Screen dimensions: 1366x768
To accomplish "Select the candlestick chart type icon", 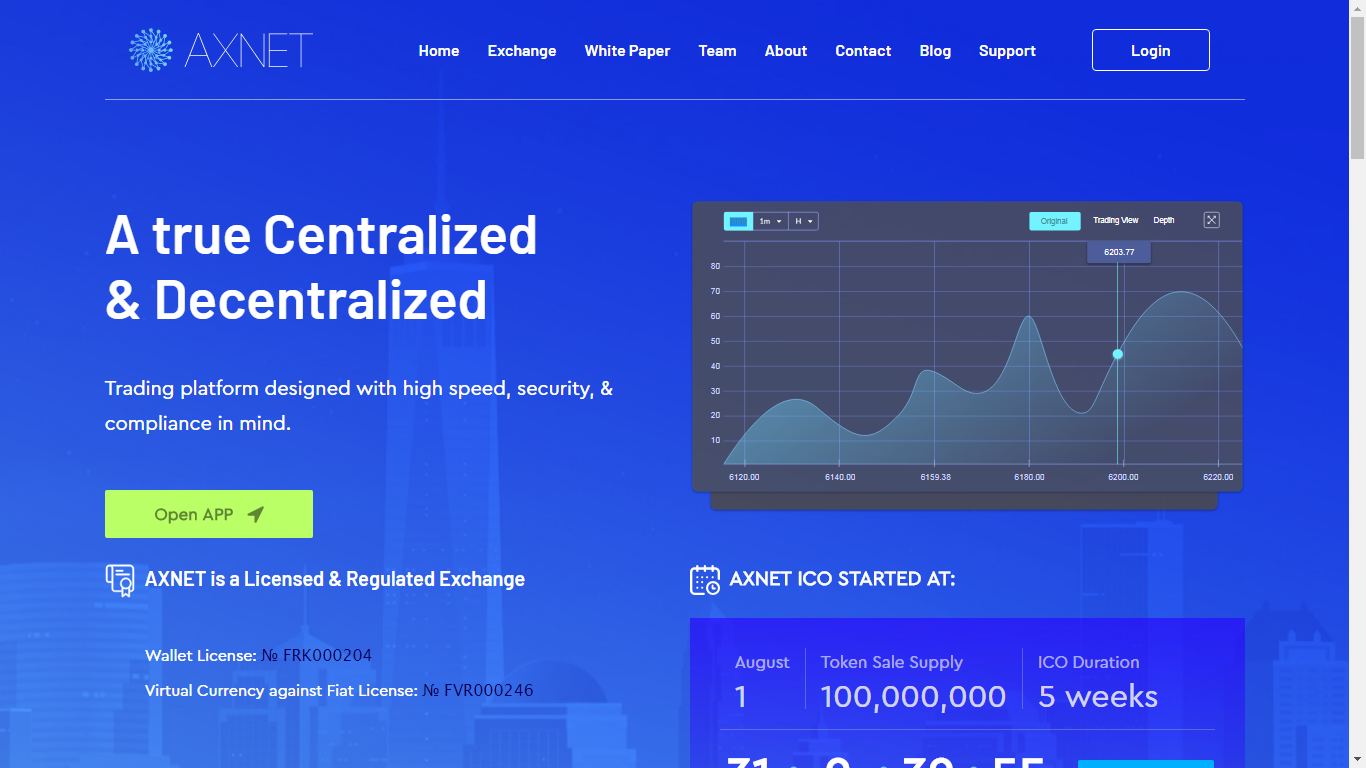I will [739, 221].
